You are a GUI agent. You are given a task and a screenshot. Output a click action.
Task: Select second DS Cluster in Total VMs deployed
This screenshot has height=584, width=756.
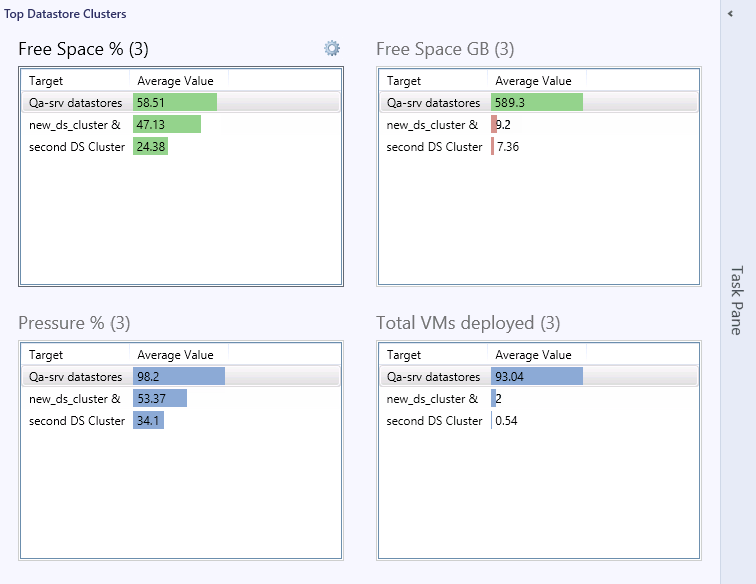539,421
